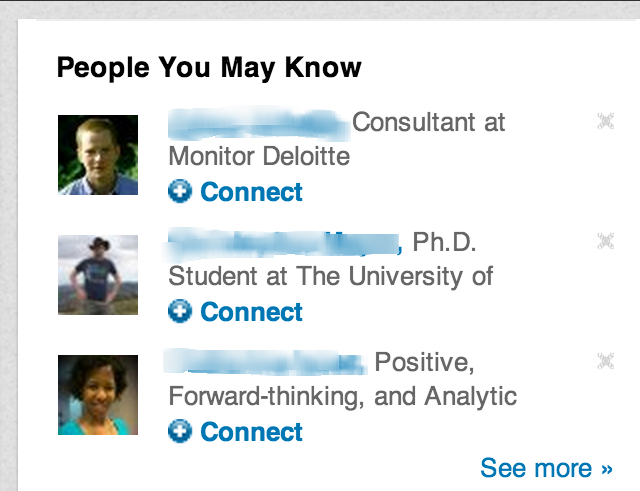Click the 'See more »' link

coord(546,468)
